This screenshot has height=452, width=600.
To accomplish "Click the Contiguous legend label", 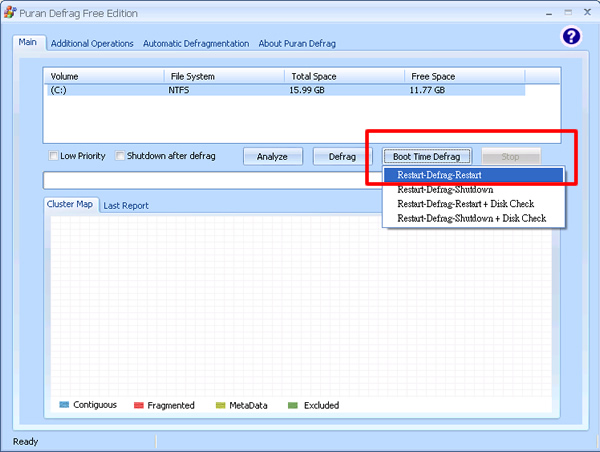I will [95, 405].
